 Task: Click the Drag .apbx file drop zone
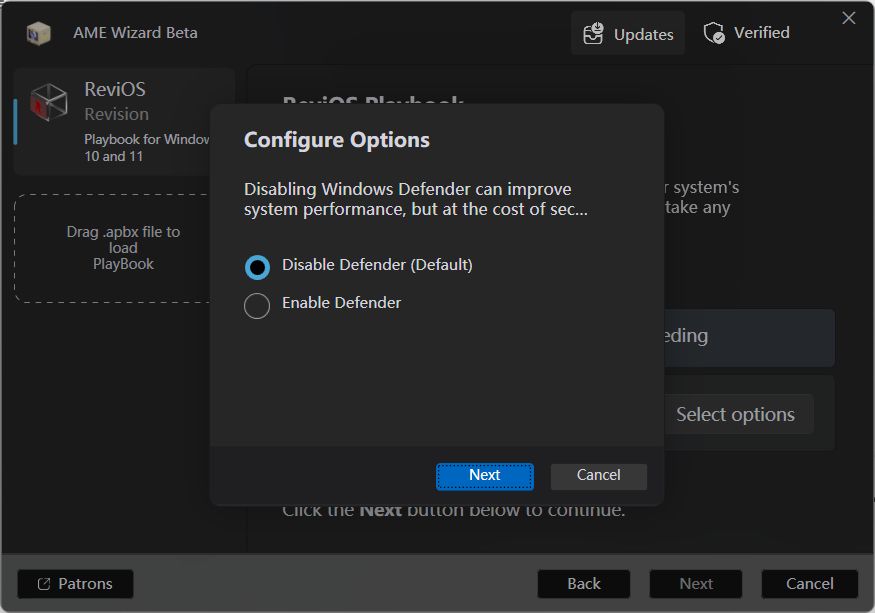[123, 248]
